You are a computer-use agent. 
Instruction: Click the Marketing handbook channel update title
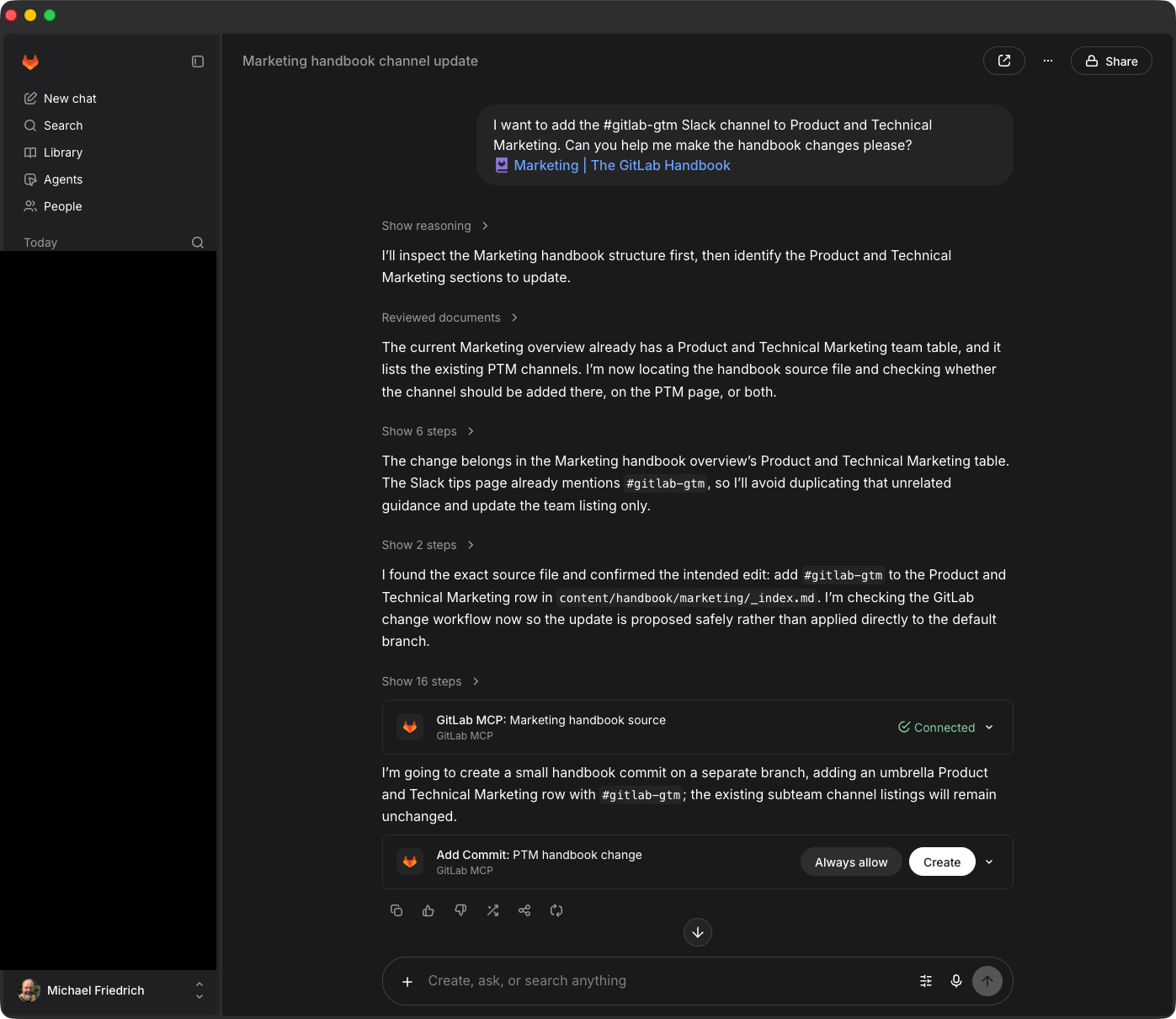[360, 61]
